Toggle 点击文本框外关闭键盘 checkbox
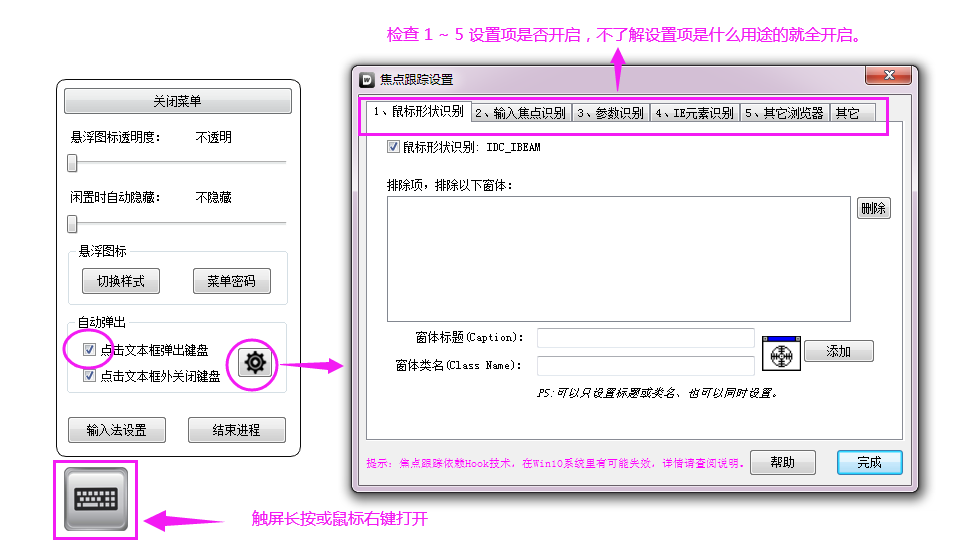This screenshot has width=968, height=559. click(90, 376)
